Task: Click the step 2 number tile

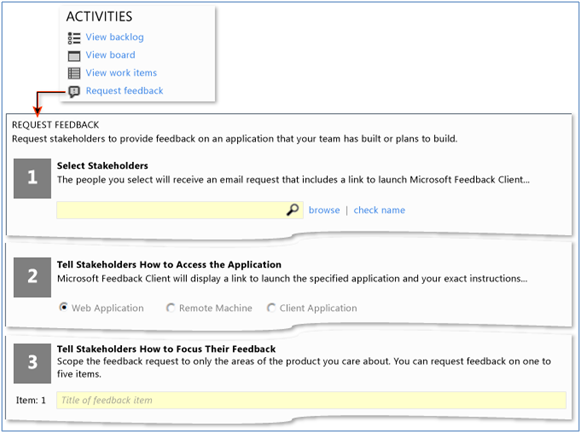Action: coord(32,277)
